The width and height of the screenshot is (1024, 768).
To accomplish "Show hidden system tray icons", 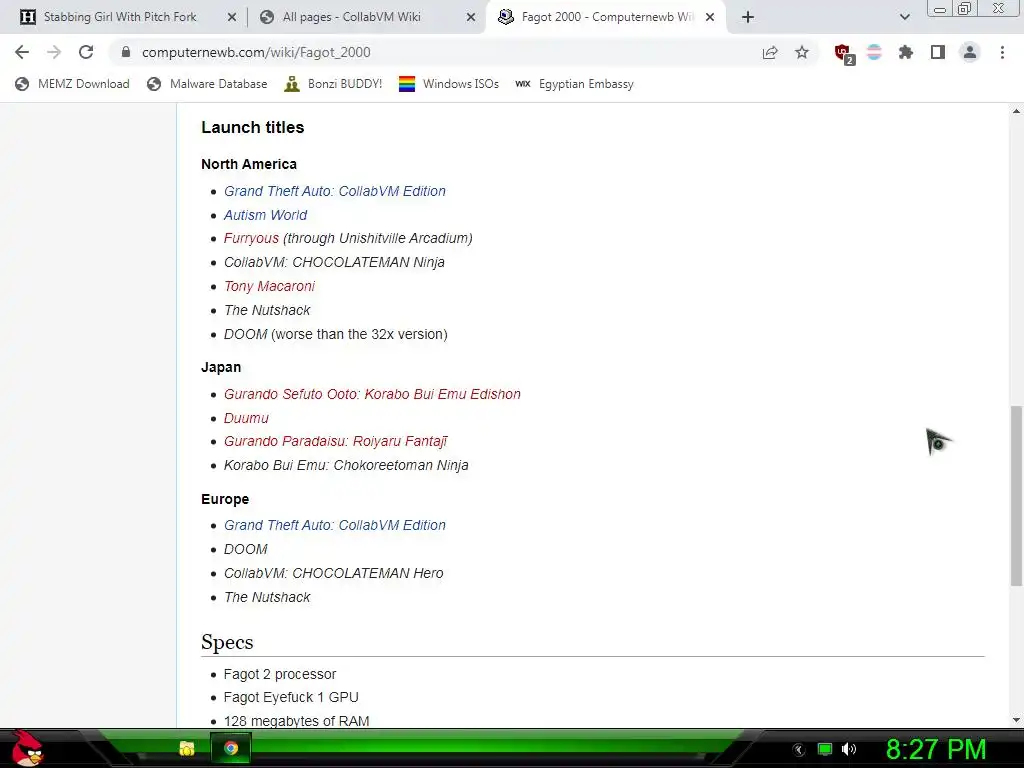I will pos(799,750).
